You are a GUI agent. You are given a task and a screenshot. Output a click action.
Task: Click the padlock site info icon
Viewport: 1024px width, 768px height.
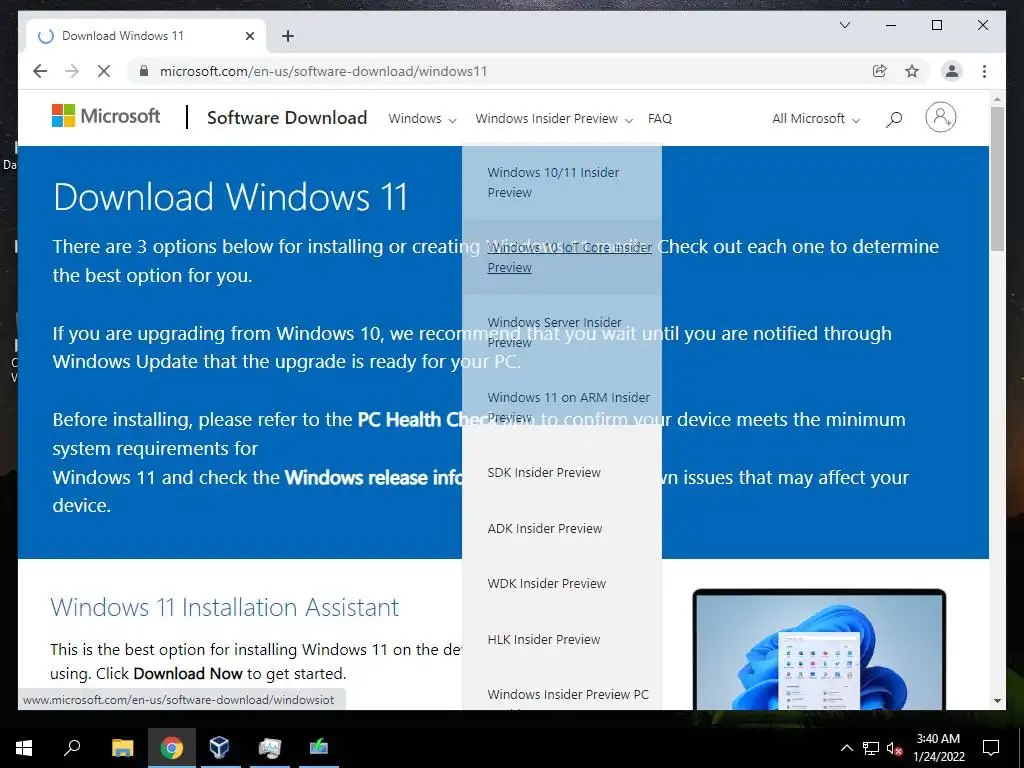click(x=144, y=71)
